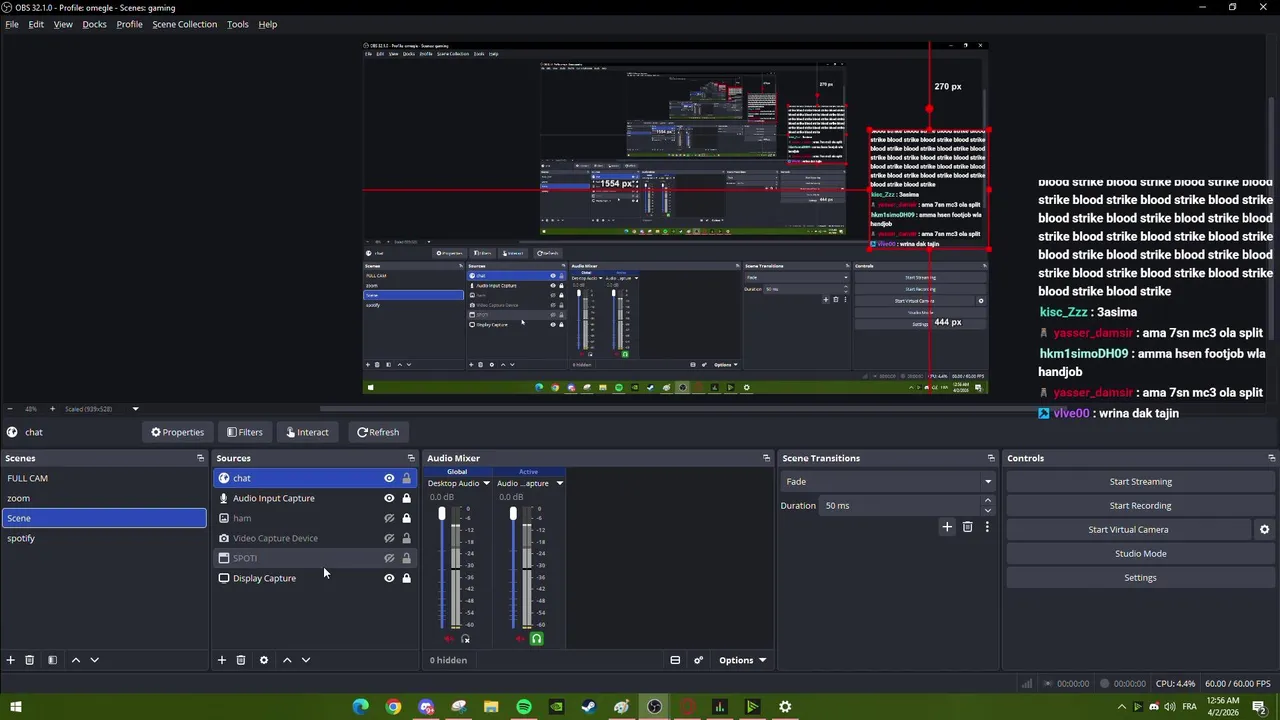
Task: Show Video Capture Device source eye
Action: 389,538
